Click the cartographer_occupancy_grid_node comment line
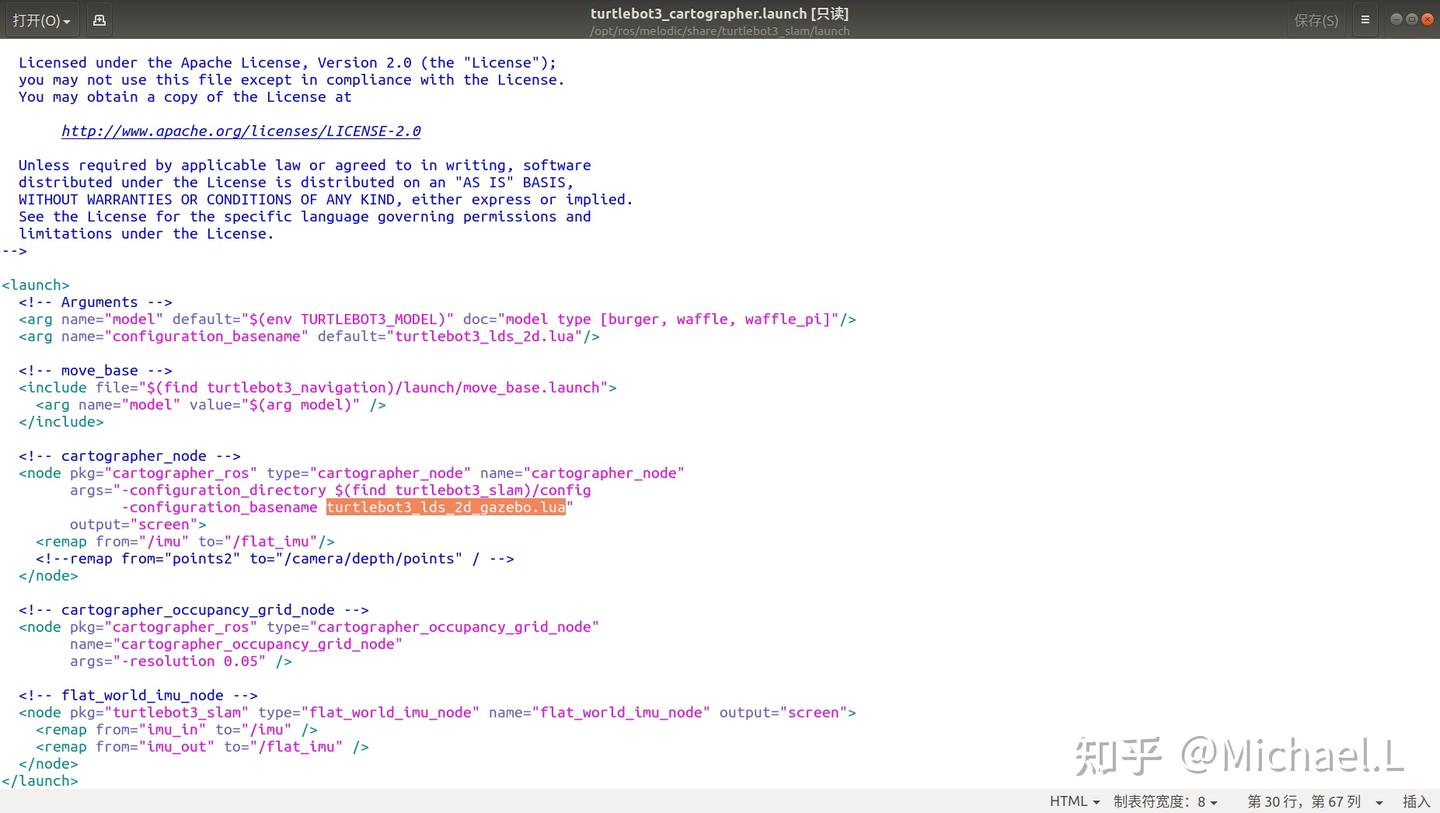Screen dimensions: 1440x813 pyautogui.click(x=193, y=610)
